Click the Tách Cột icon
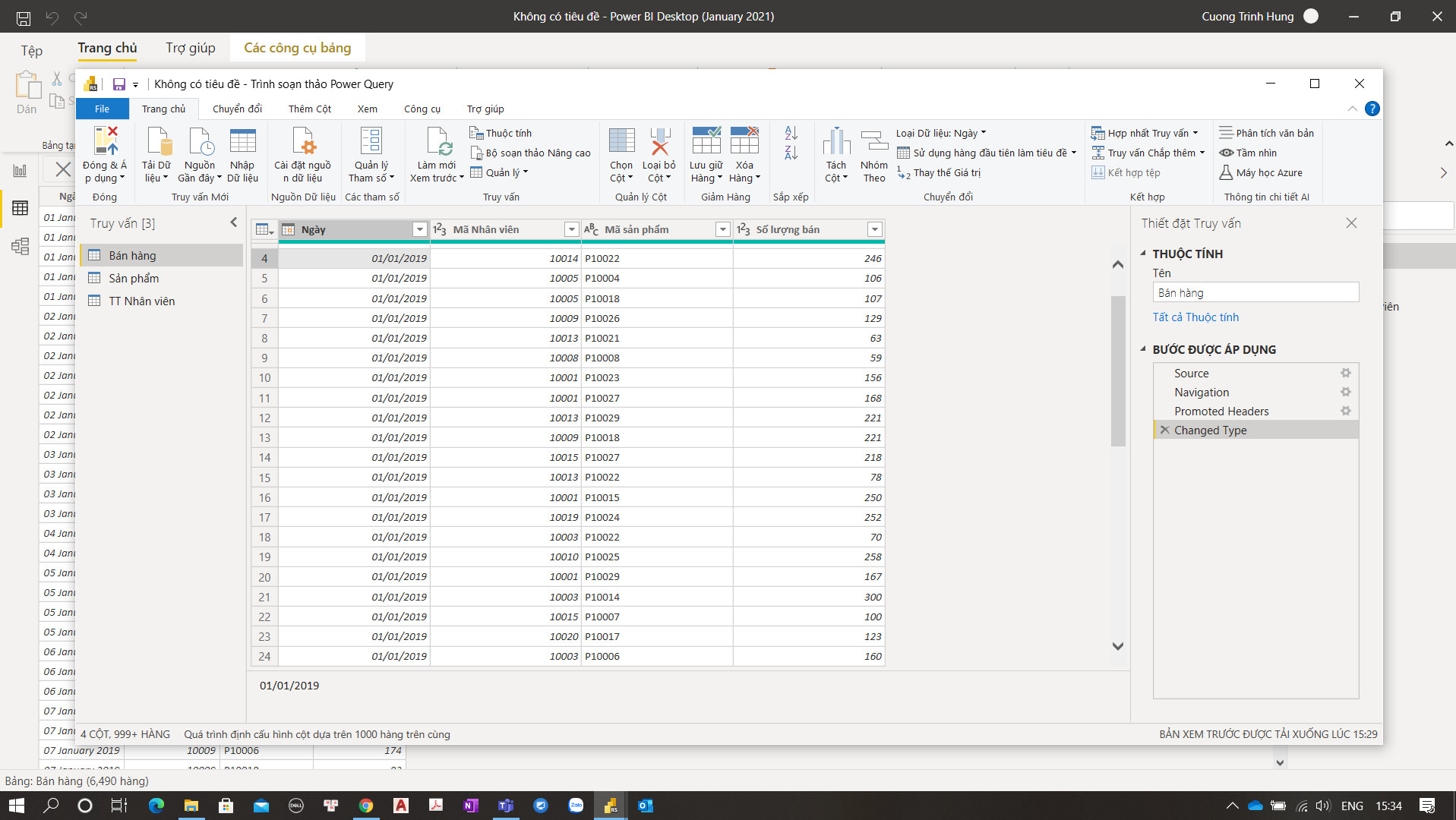 coord(835,142)
